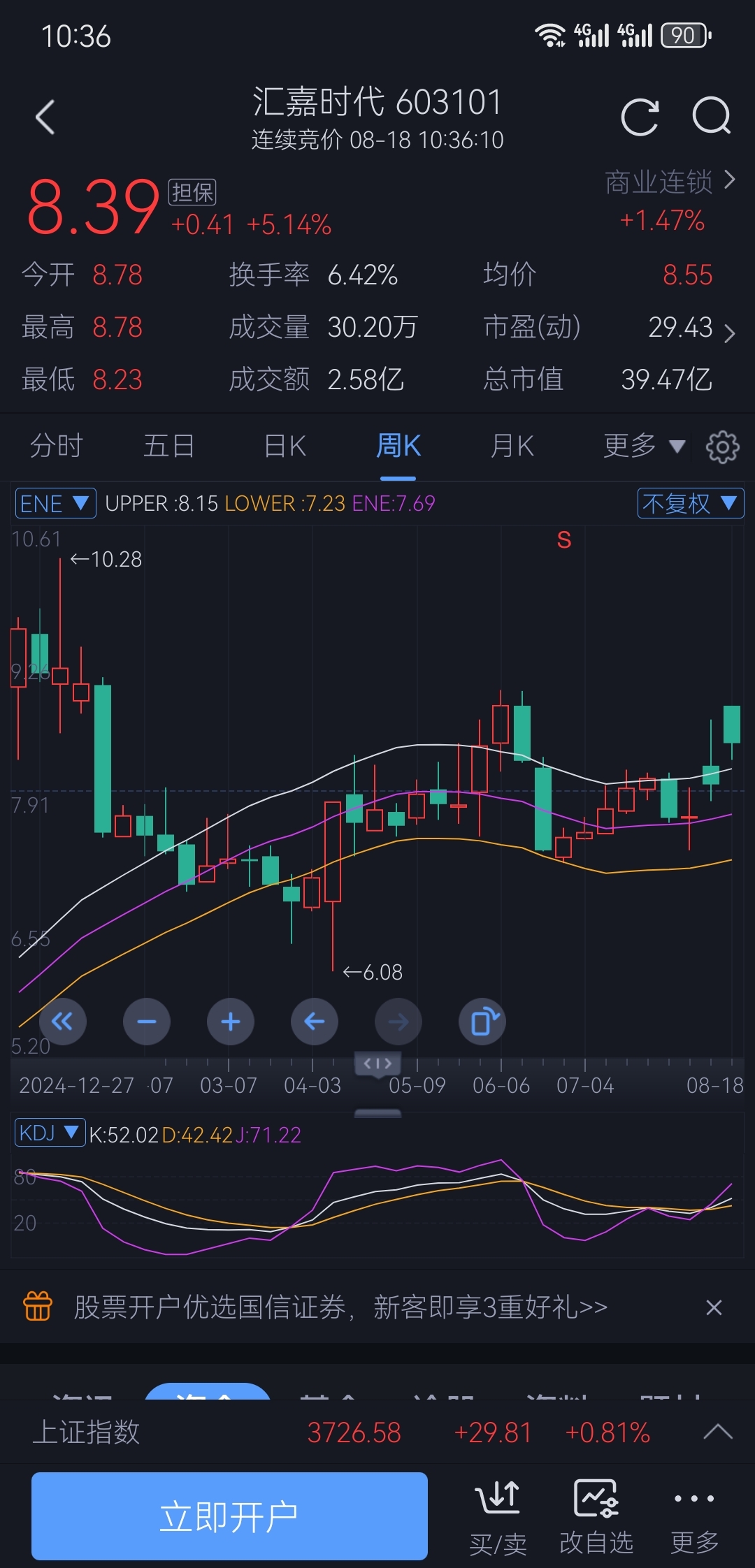Tap 最低 8.23 value
Image resolution: width=755 pixels, height=1568 pixels.
coord(117,379)
